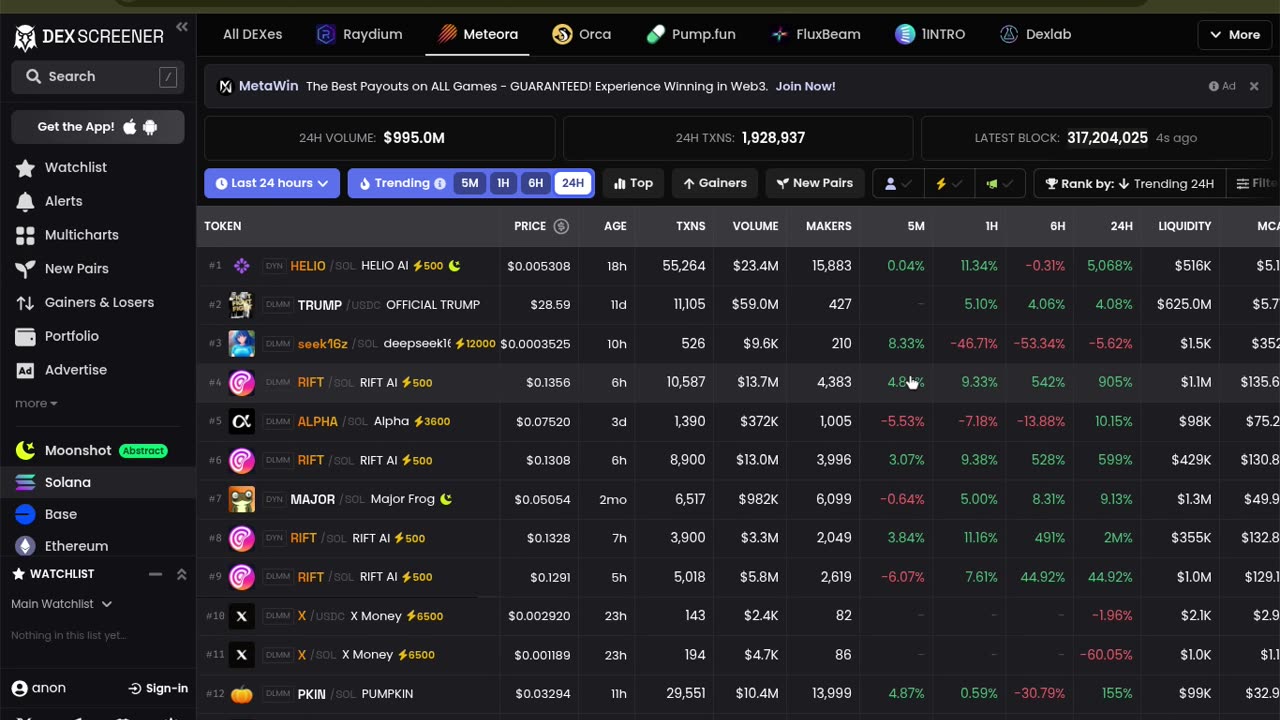Switch to Meteora DEX tab
The height and width of the screenshot is (720, 1280).
pyautogui.click(x=478, y=34)
